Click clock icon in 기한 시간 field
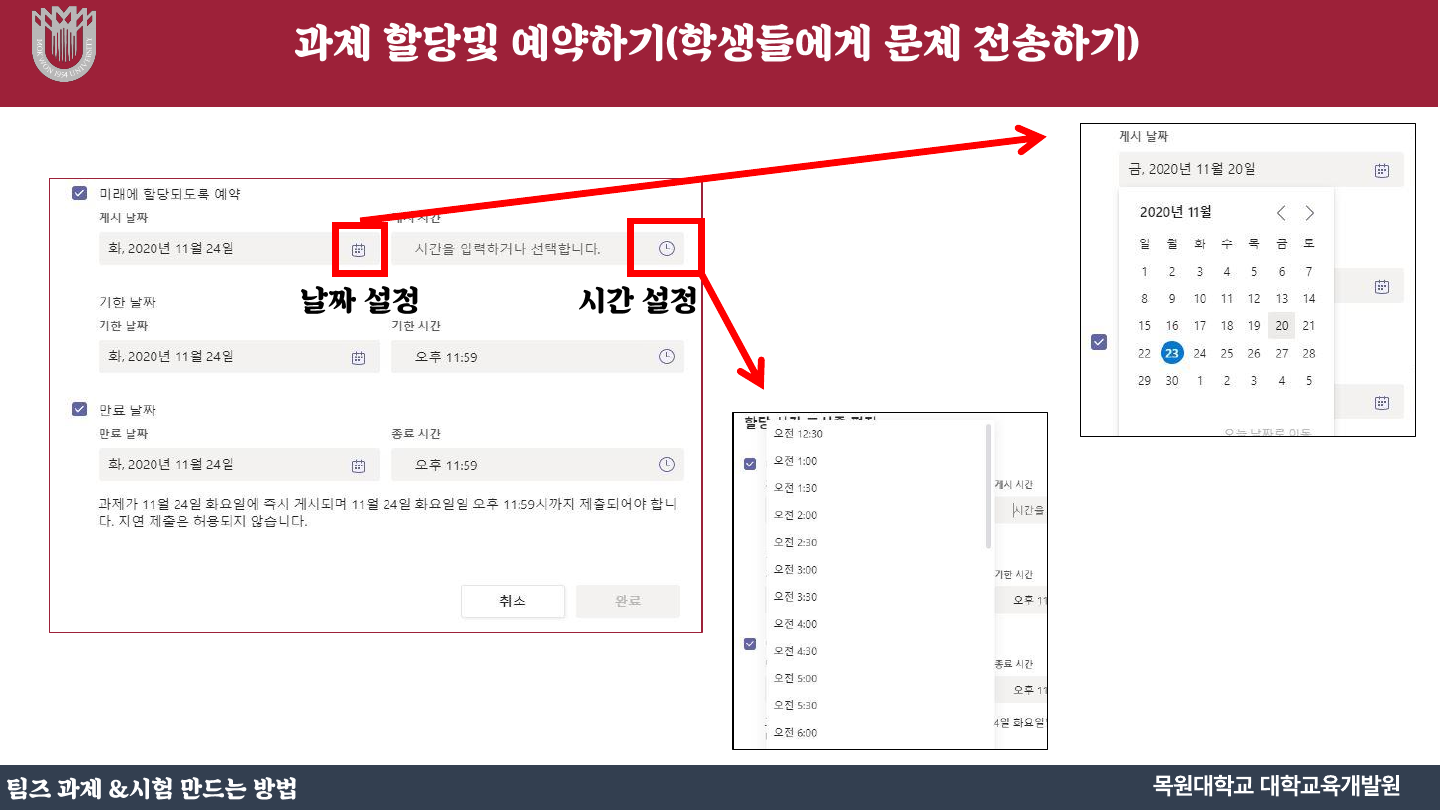1440x810 pixels. (667, 357)
